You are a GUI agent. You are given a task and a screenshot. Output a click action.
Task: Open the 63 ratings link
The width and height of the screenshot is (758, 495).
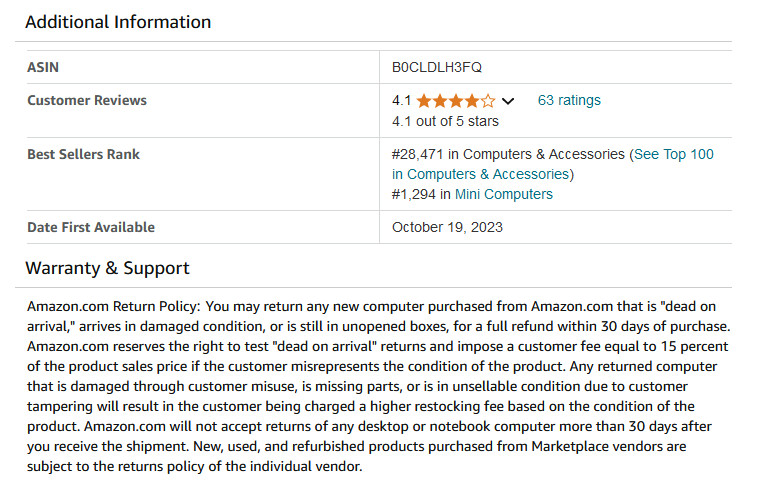[569, 100]
